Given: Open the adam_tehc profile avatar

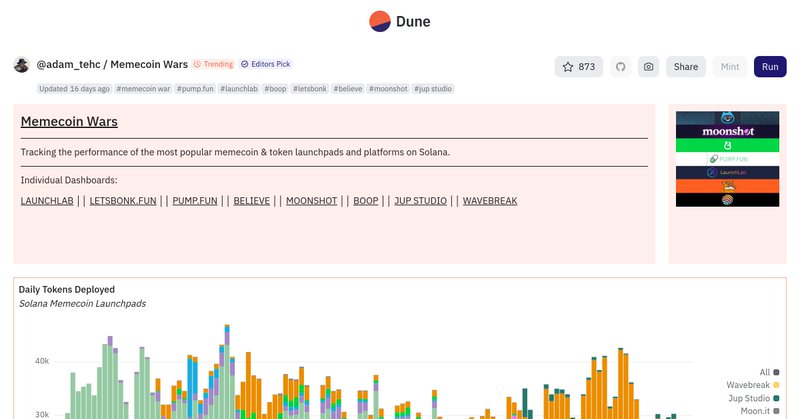Looking at the screenshot, I should [21, 65].
